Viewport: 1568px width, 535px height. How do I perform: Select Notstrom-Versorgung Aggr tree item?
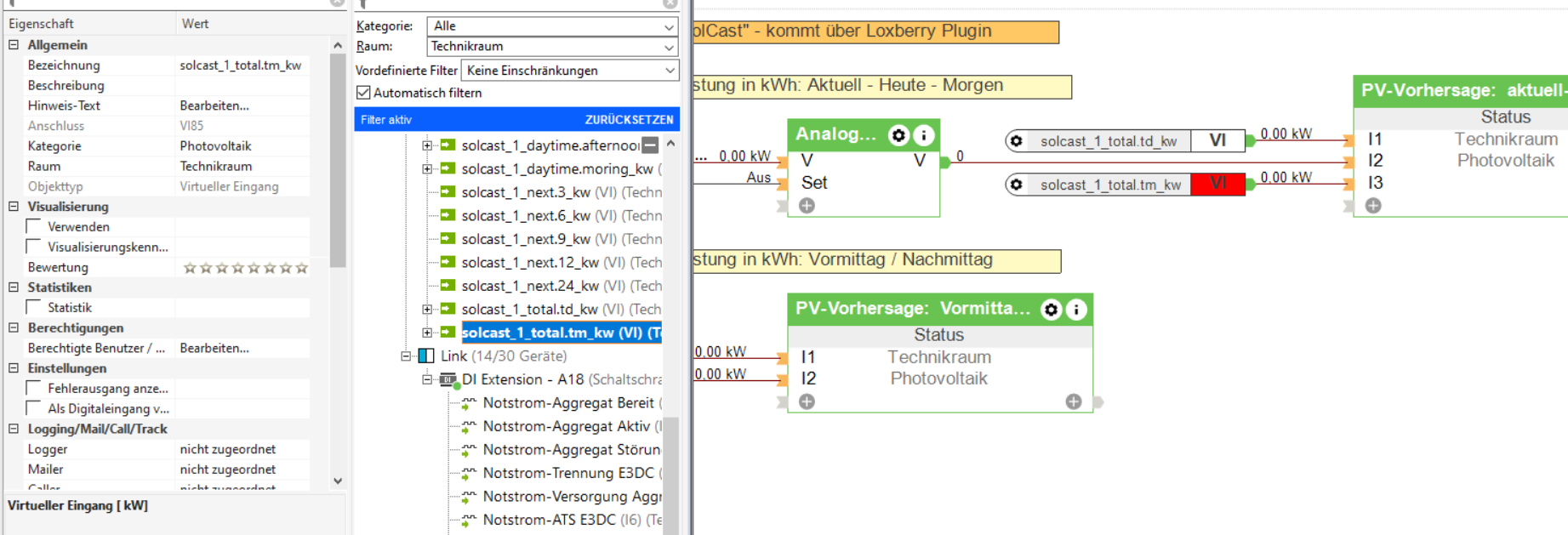(572, 497)
